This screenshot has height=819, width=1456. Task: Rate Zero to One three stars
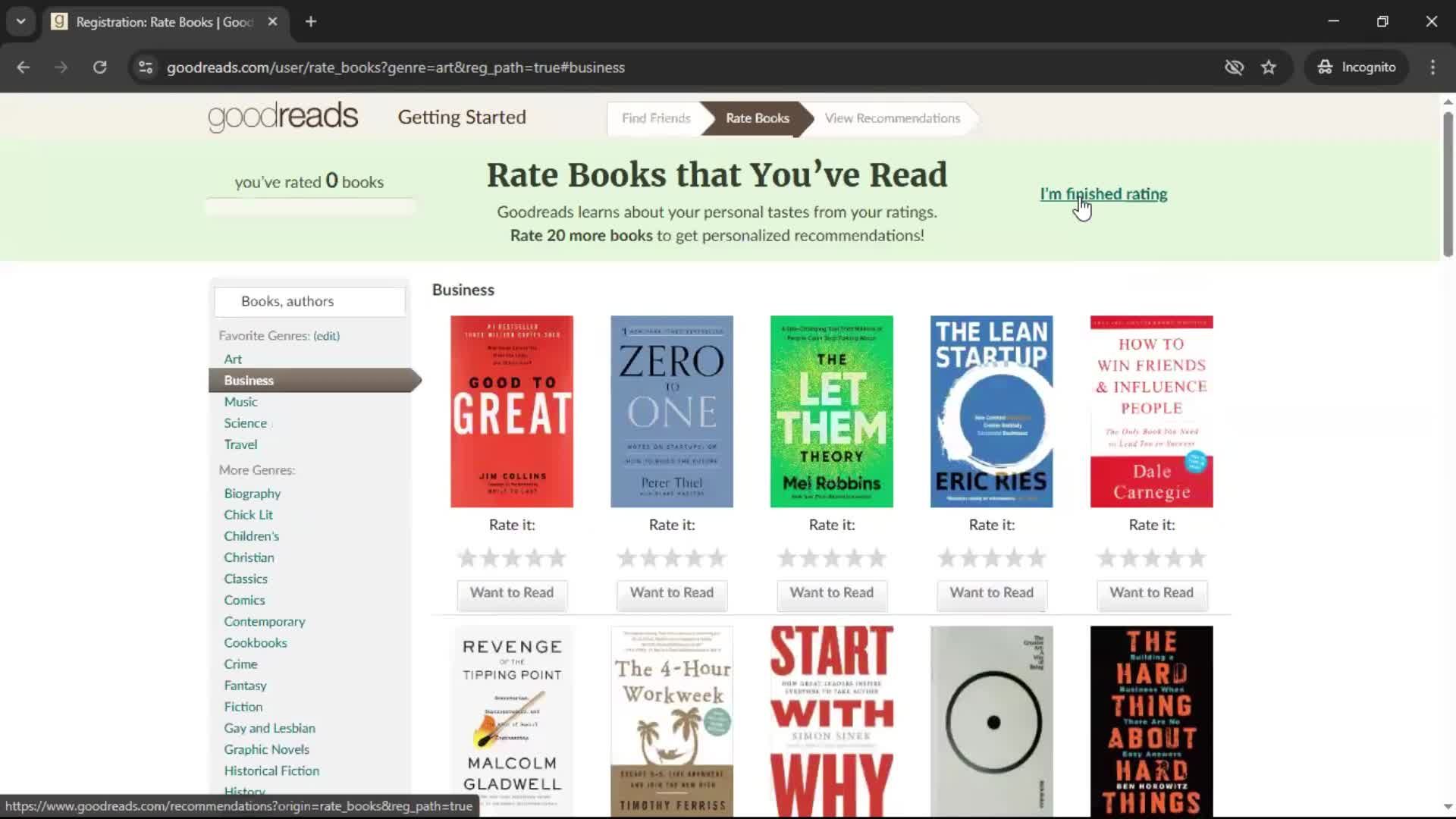(672, 559)
